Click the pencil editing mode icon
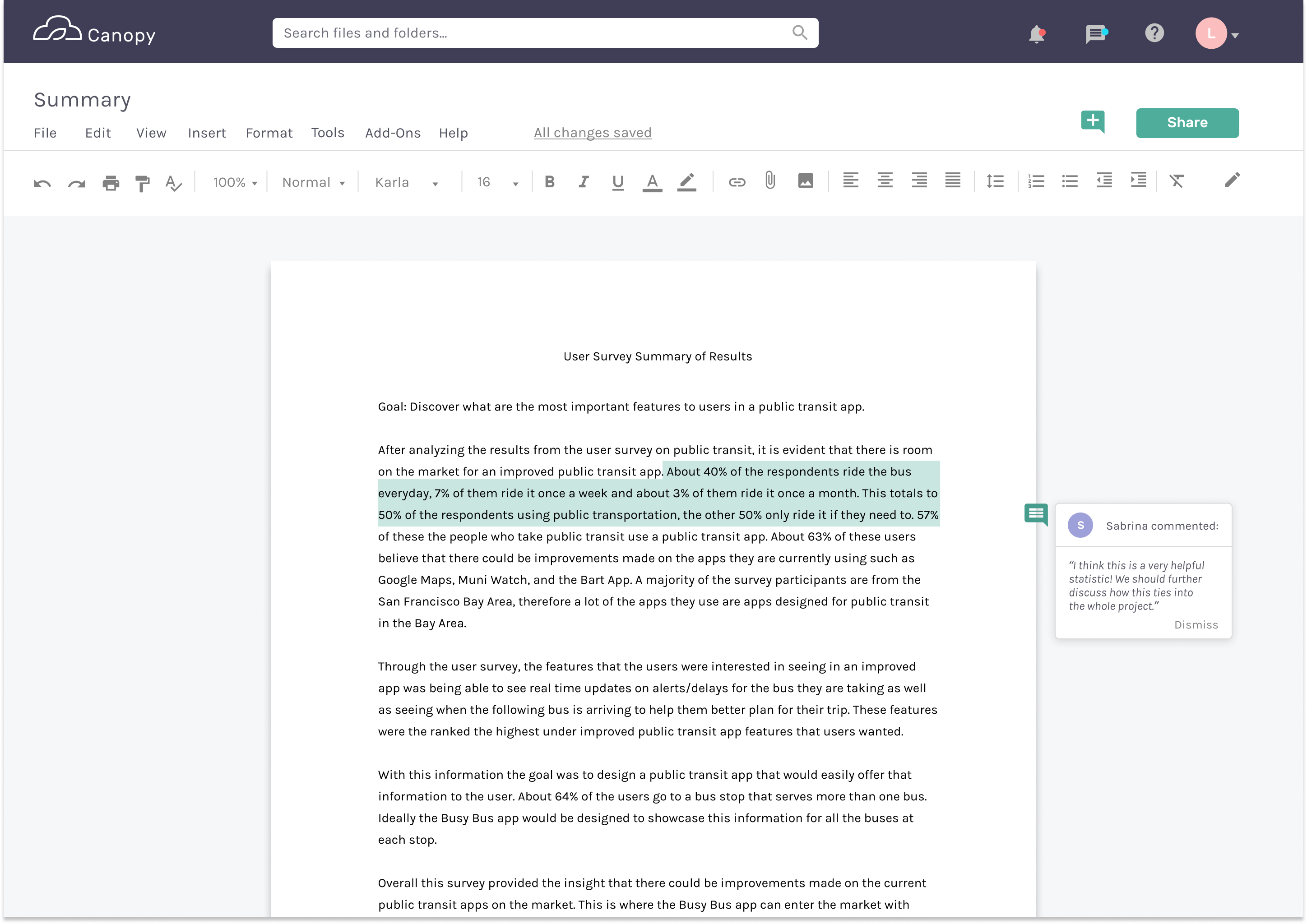This screenshot has height=924, width=1307. point(1232,180)
